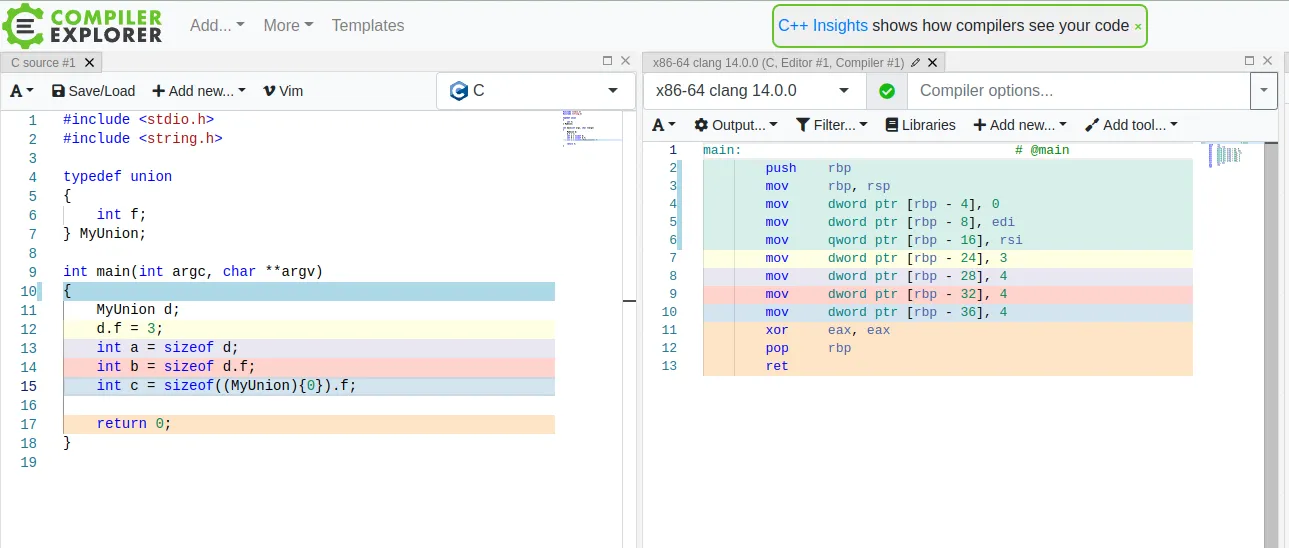Open editor font size dropdown
The image size is (1289, 548).
pos(22,91)
